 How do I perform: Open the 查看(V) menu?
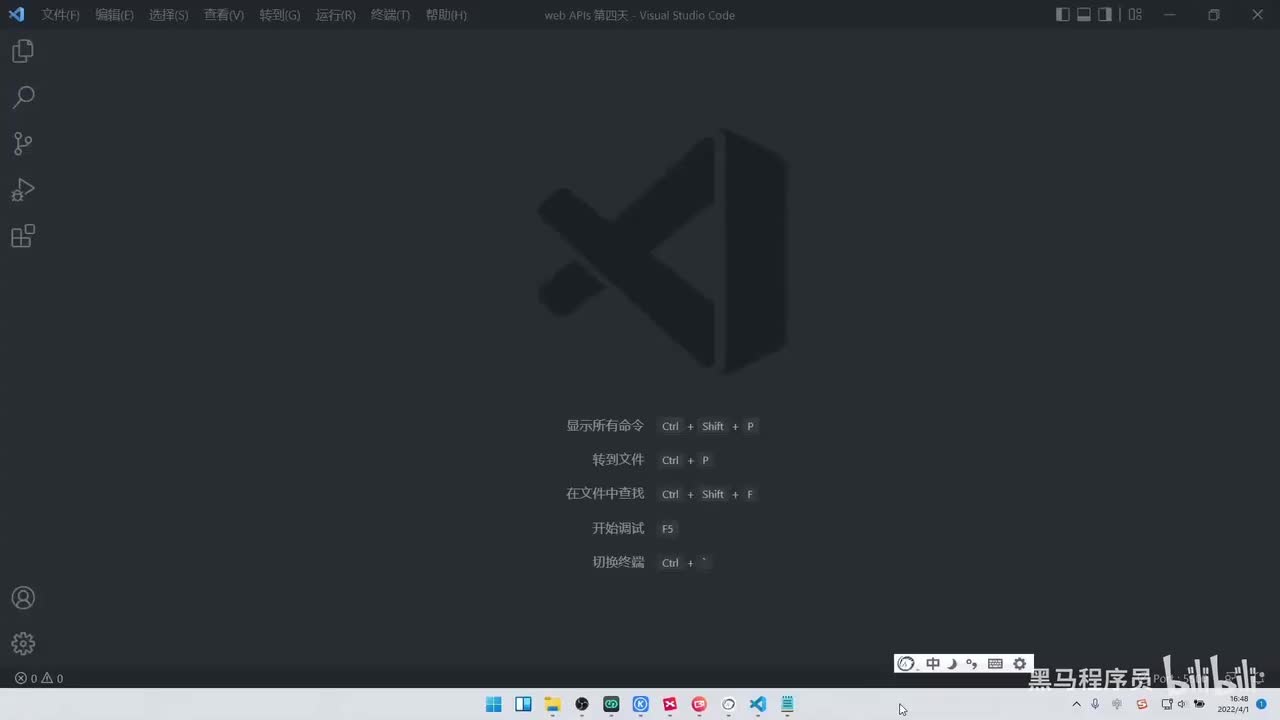[224, 15]
